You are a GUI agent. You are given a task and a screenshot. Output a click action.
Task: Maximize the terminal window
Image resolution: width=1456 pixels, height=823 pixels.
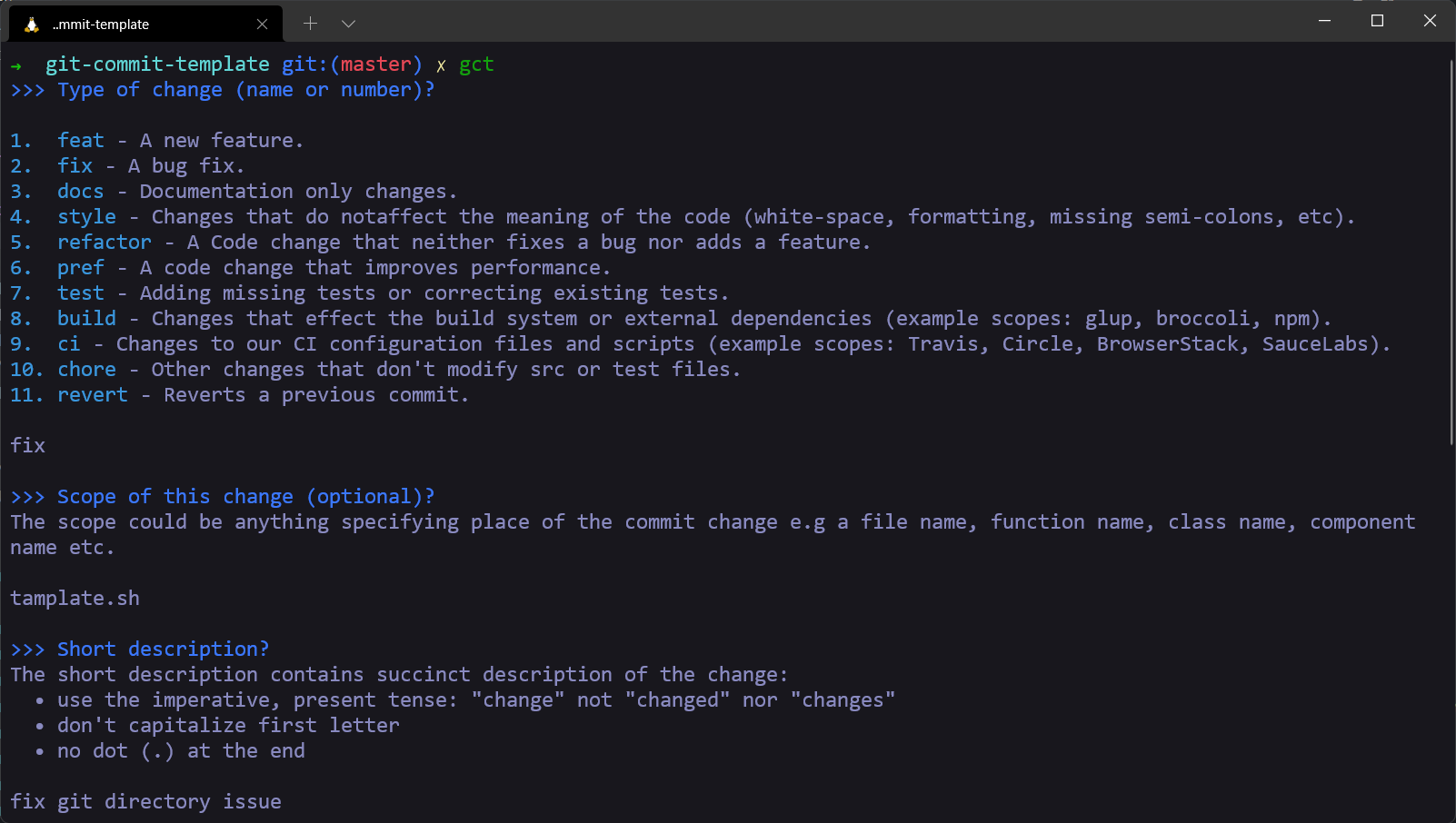point(1377,21)
